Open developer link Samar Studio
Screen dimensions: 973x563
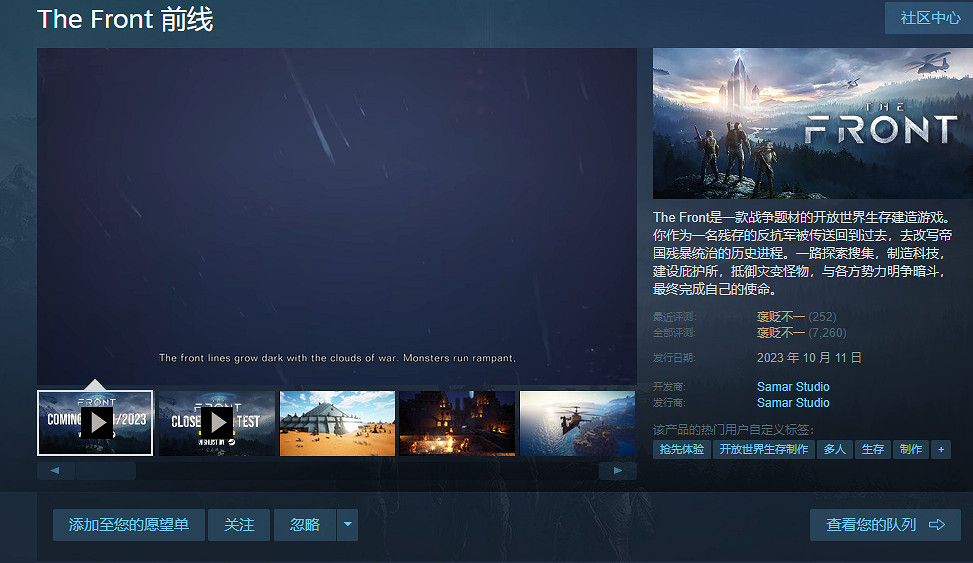(793, 387)
